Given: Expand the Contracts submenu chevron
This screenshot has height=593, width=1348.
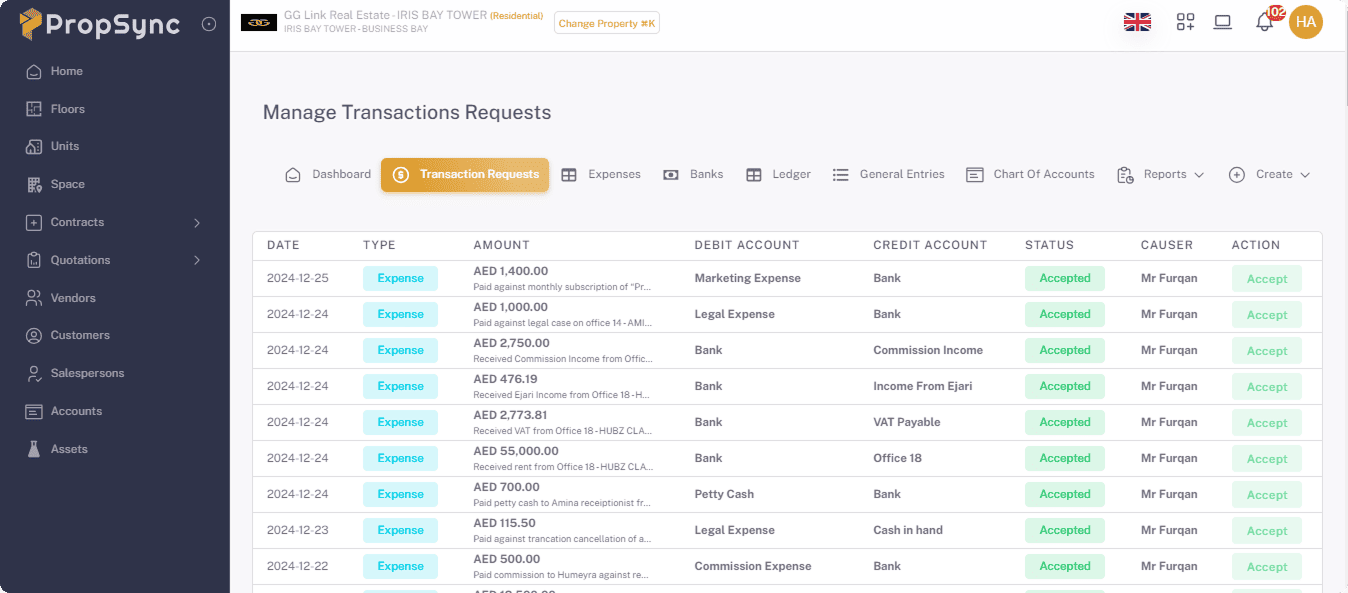Looking at the screenshot, I should click(x=197, y=222).
